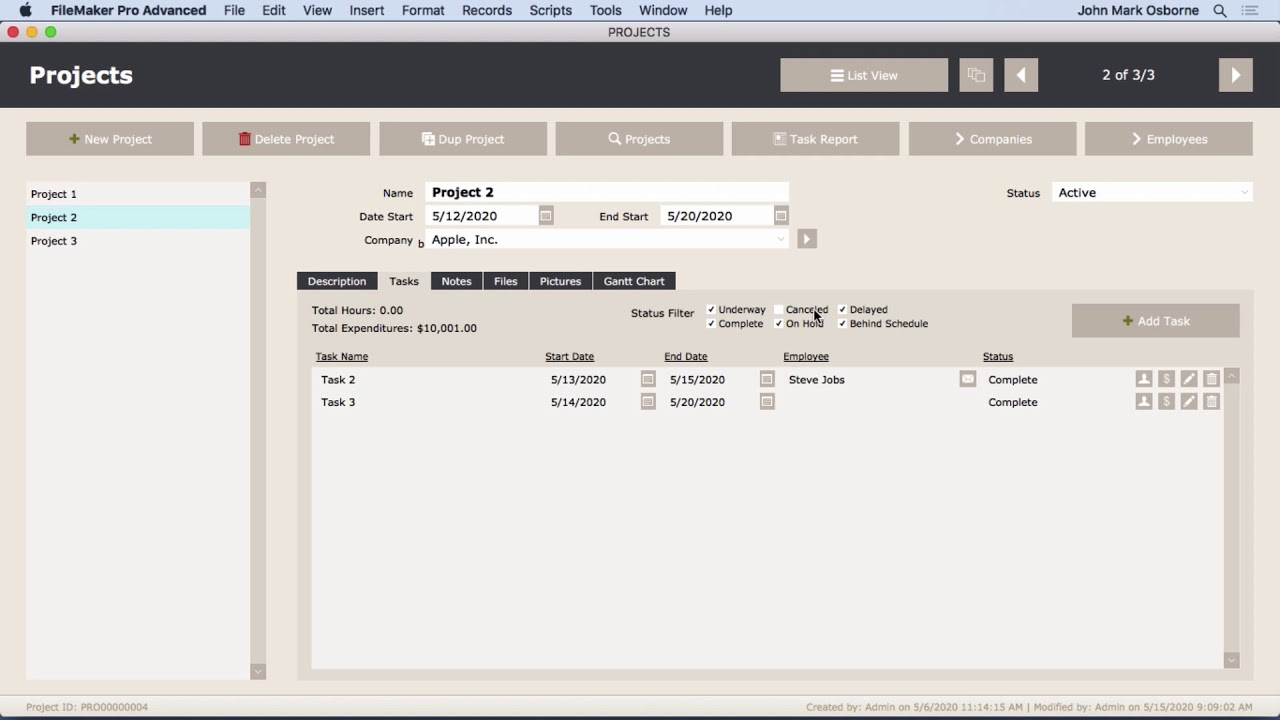Switch to the Files tab

tap(505, 281)
